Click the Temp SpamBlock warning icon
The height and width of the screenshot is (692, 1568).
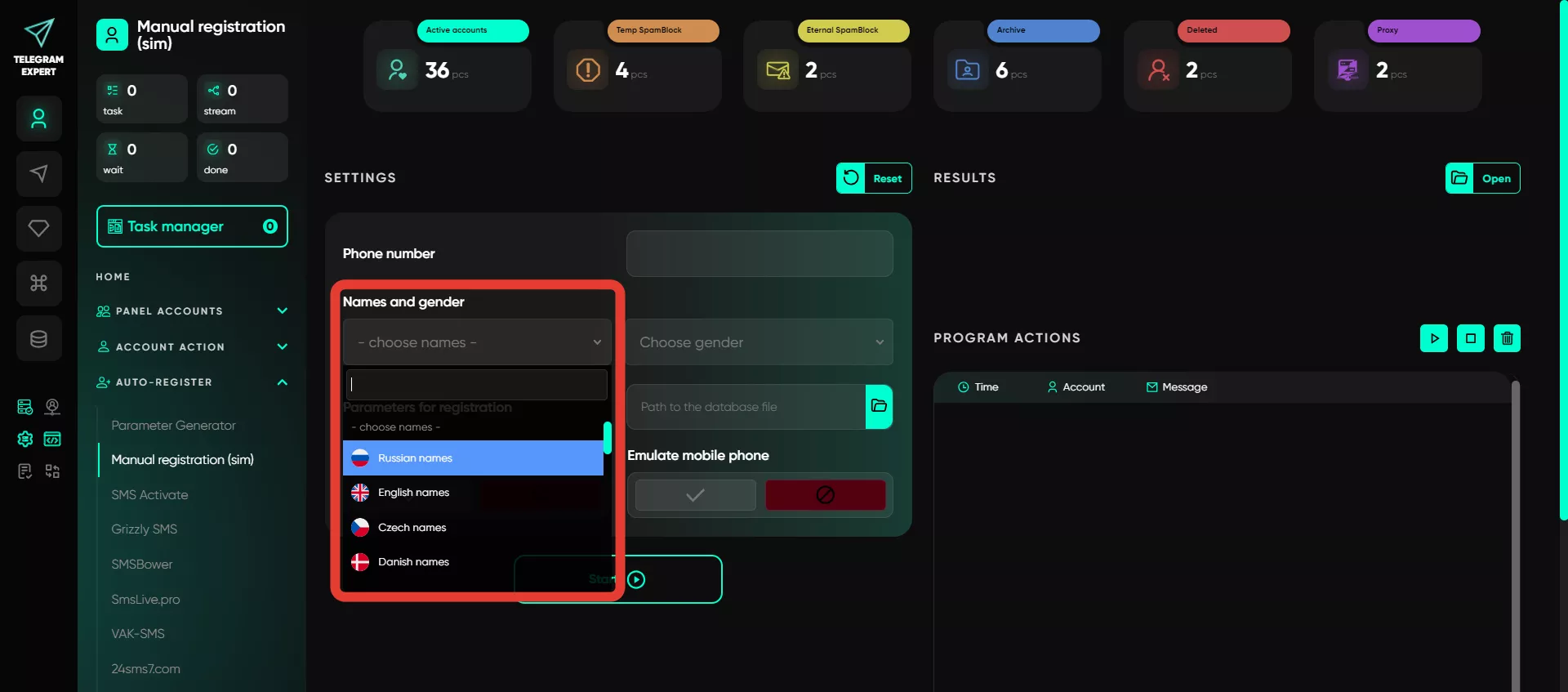tap(587, 69)
